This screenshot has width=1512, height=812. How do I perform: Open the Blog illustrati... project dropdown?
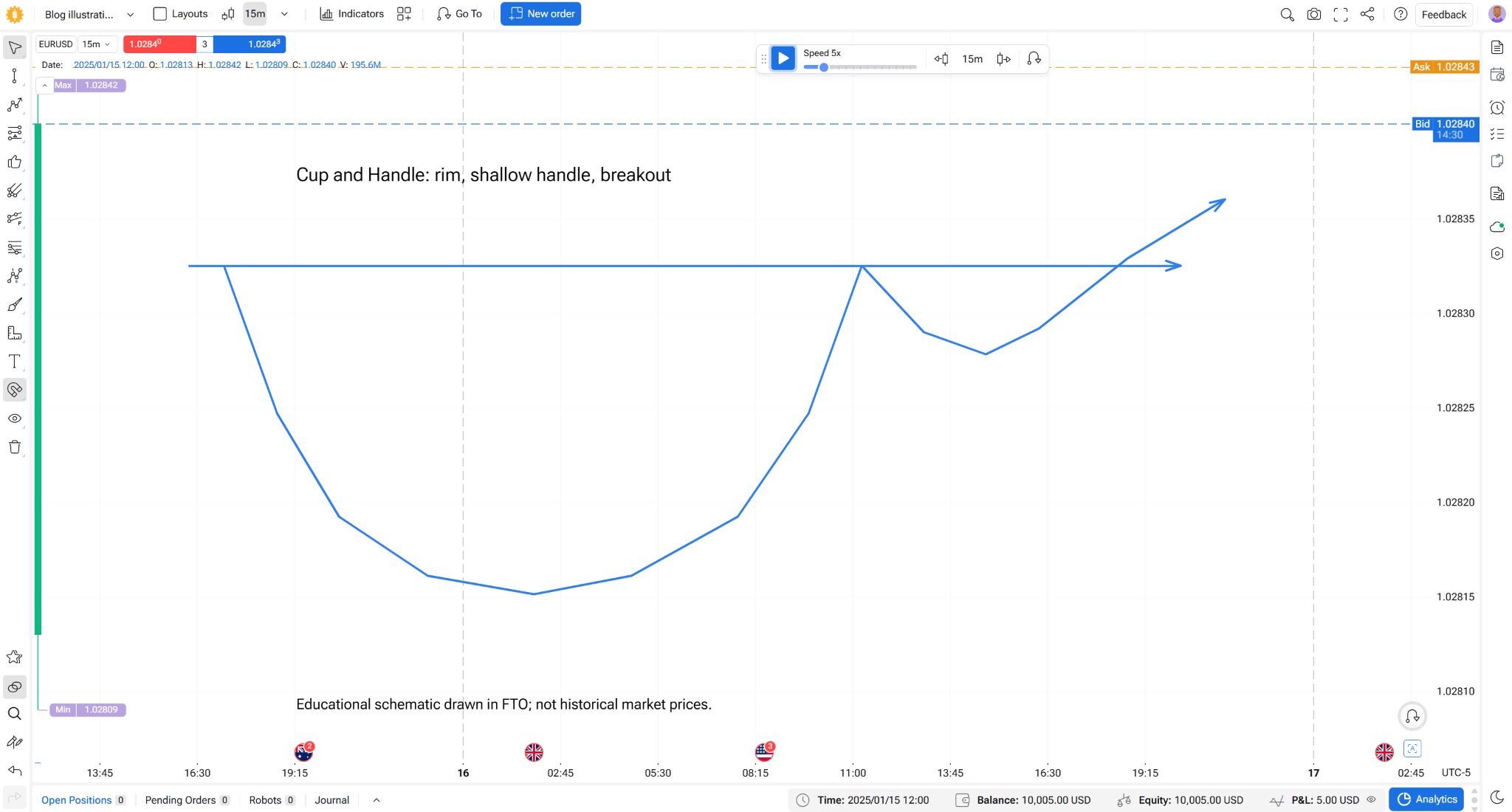pyautogui.click(x=89, y=14)
